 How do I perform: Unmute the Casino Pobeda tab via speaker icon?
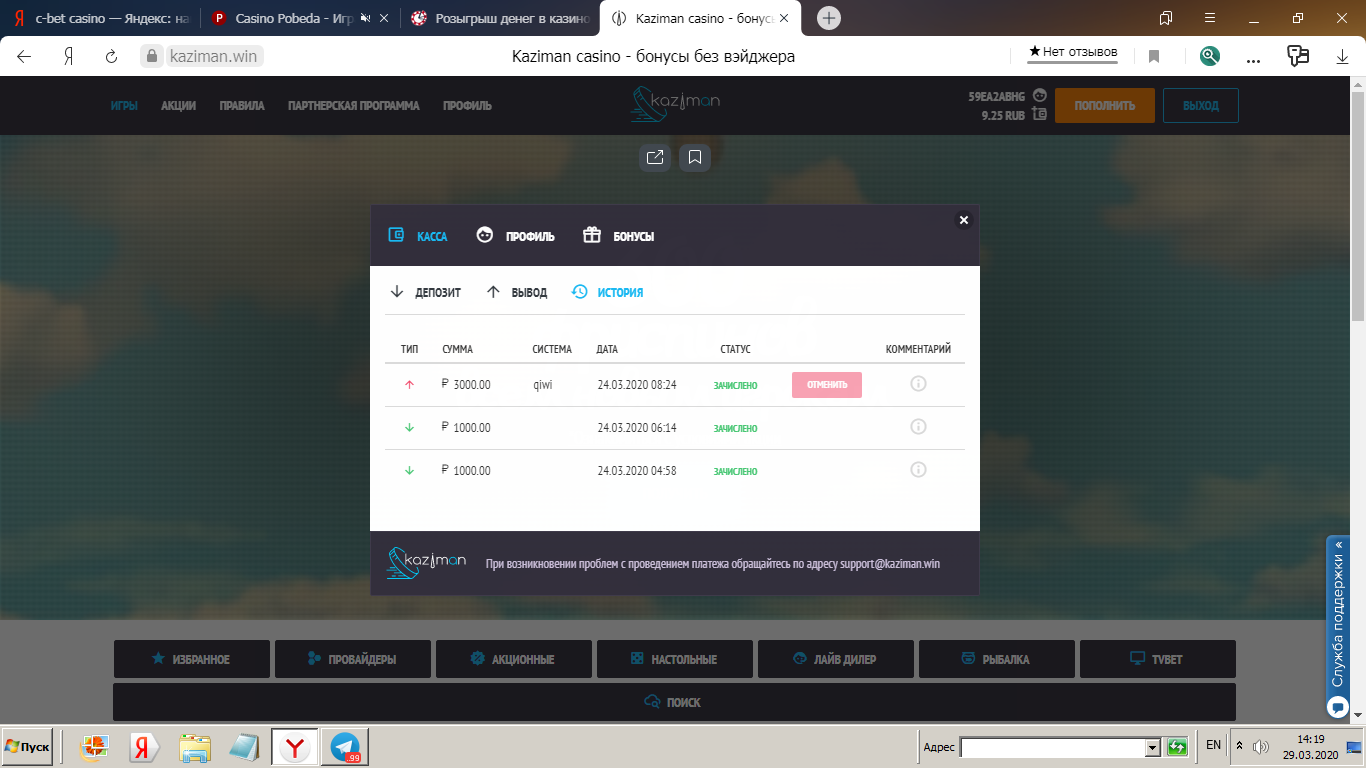coord(364,18)
